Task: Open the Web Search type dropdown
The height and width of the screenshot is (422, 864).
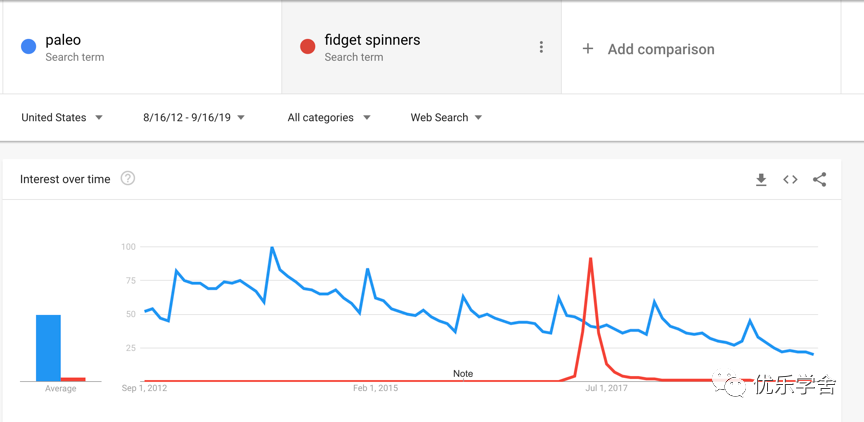Action: pyautogui.click(x=446, y=117)
